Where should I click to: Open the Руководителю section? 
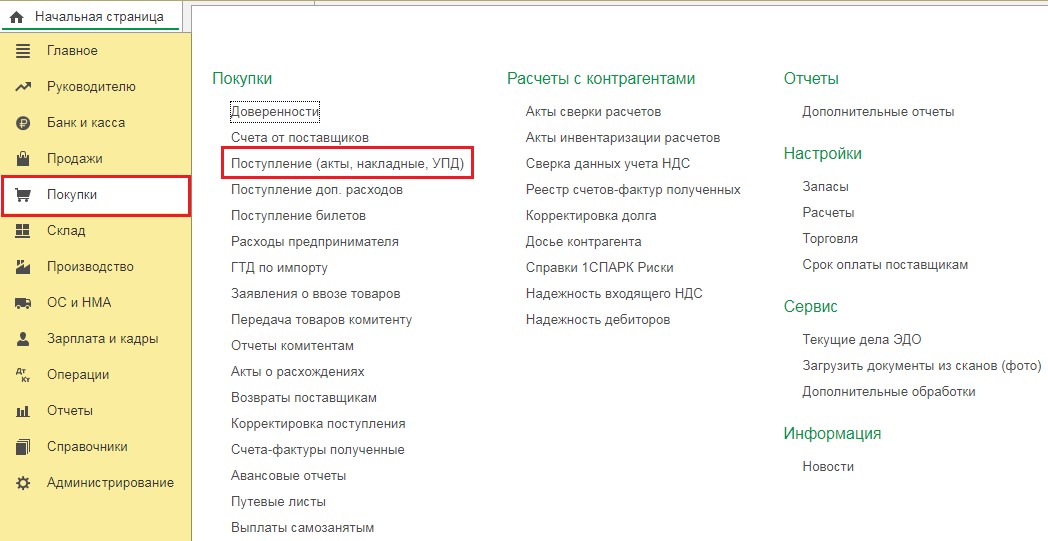point(91,87)
